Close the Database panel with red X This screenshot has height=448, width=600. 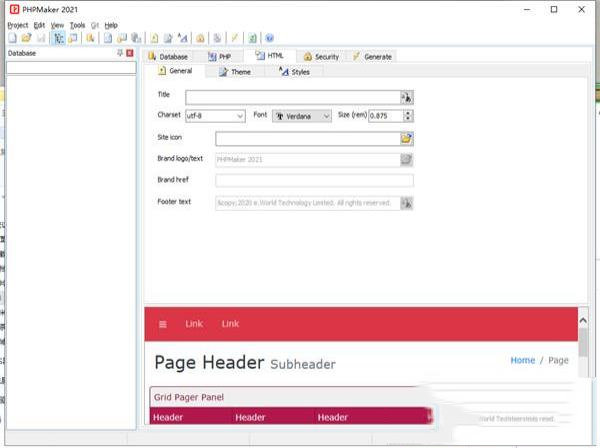(130, 53)
